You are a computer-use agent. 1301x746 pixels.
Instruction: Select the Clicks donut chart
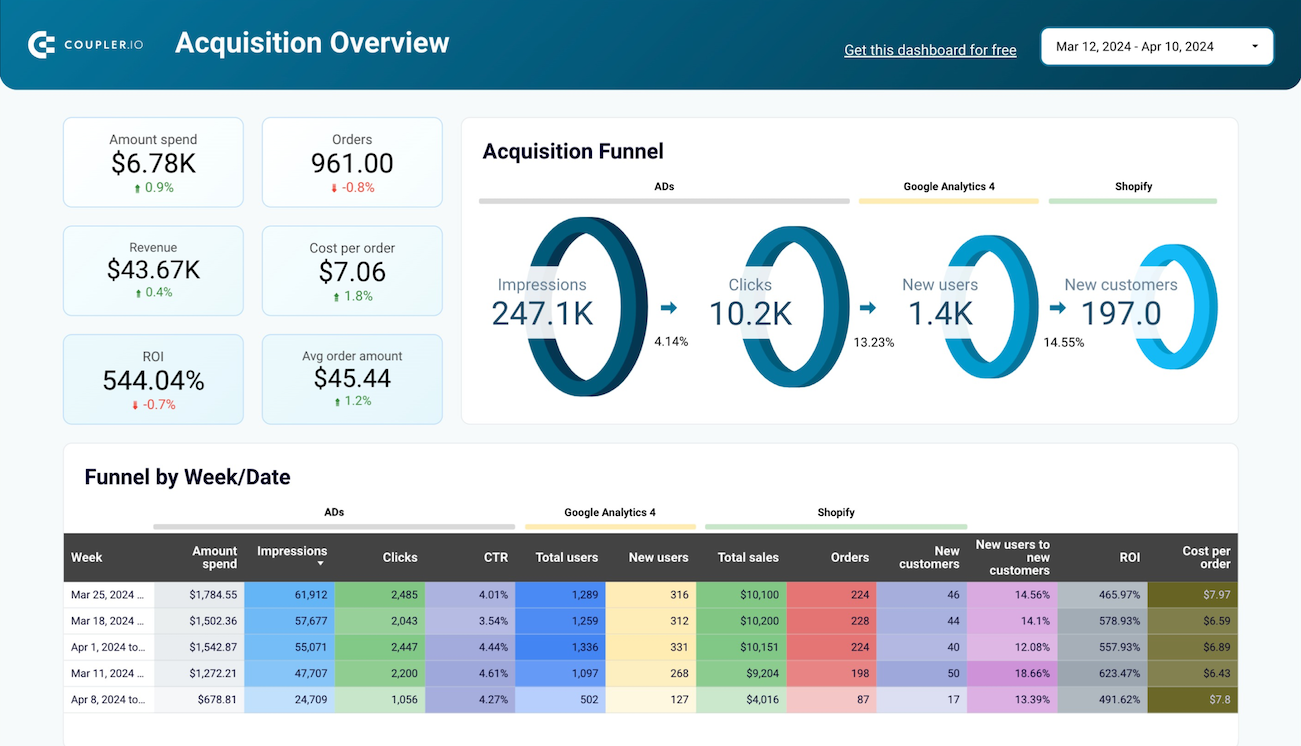click(x=793, y=305)
